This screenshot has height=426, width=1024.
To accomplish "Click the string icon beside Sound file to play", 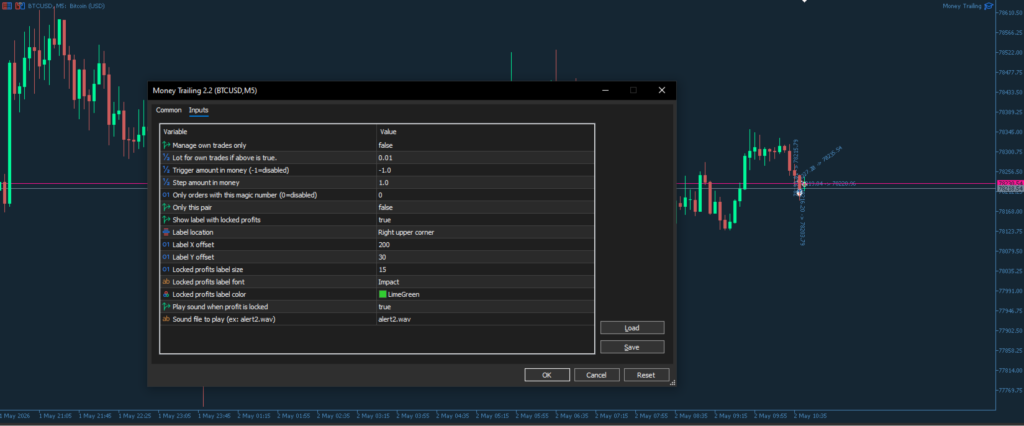I will 166,319.
